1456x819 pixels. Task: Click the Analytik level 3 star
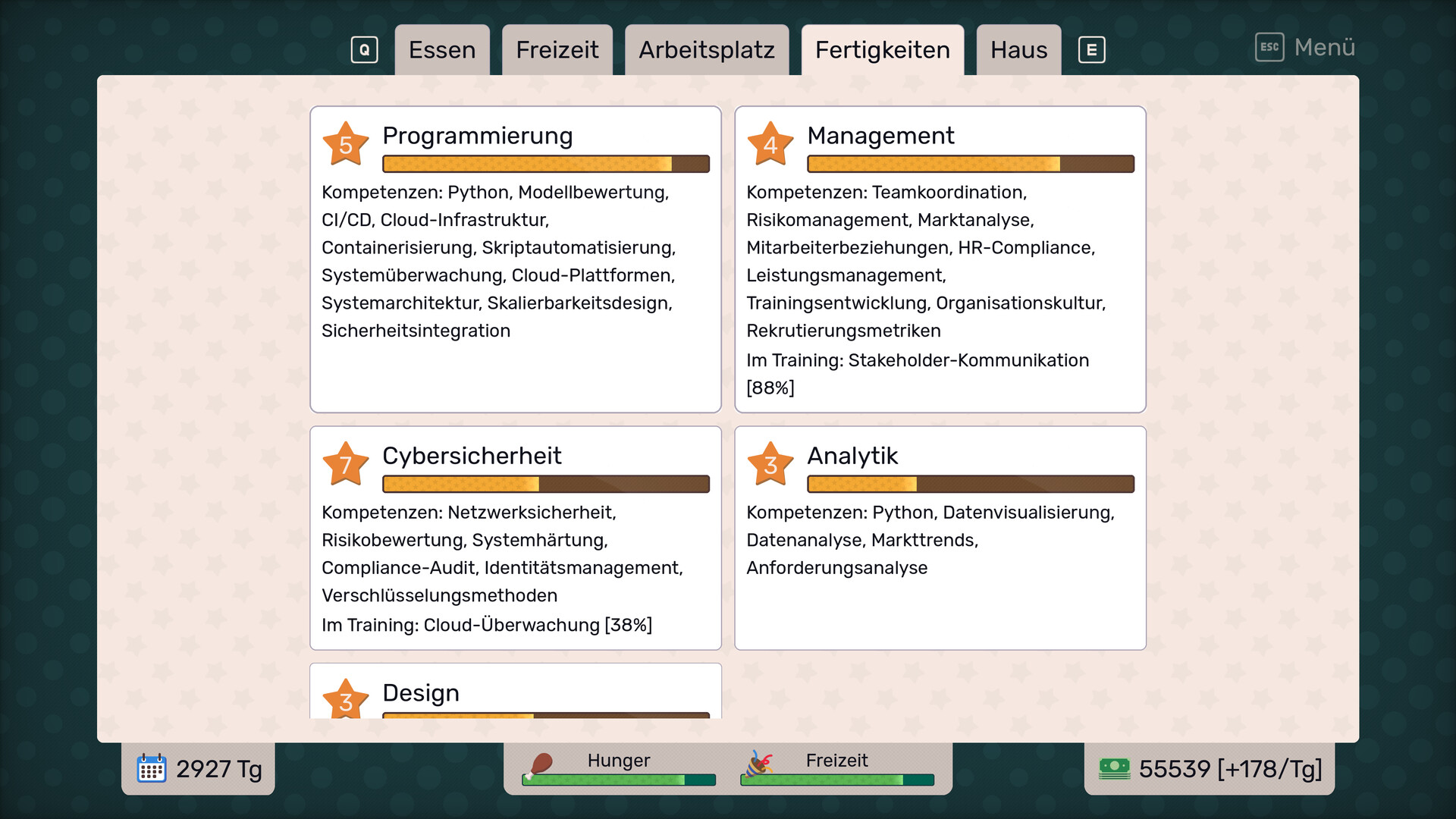770,464
